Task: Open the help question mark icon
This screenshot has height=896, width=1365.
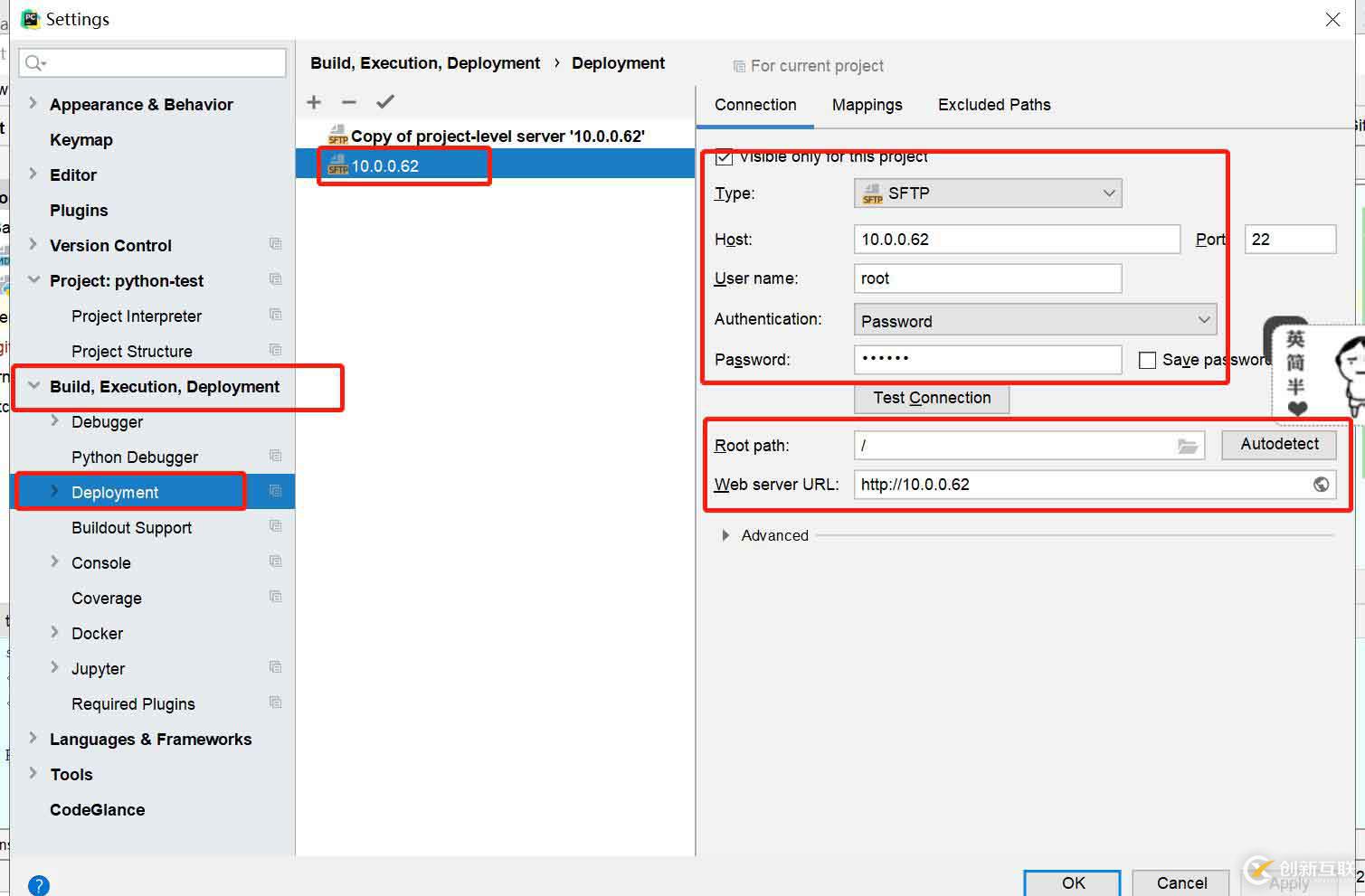Action: pyautogui.click(x=39, y=885)
